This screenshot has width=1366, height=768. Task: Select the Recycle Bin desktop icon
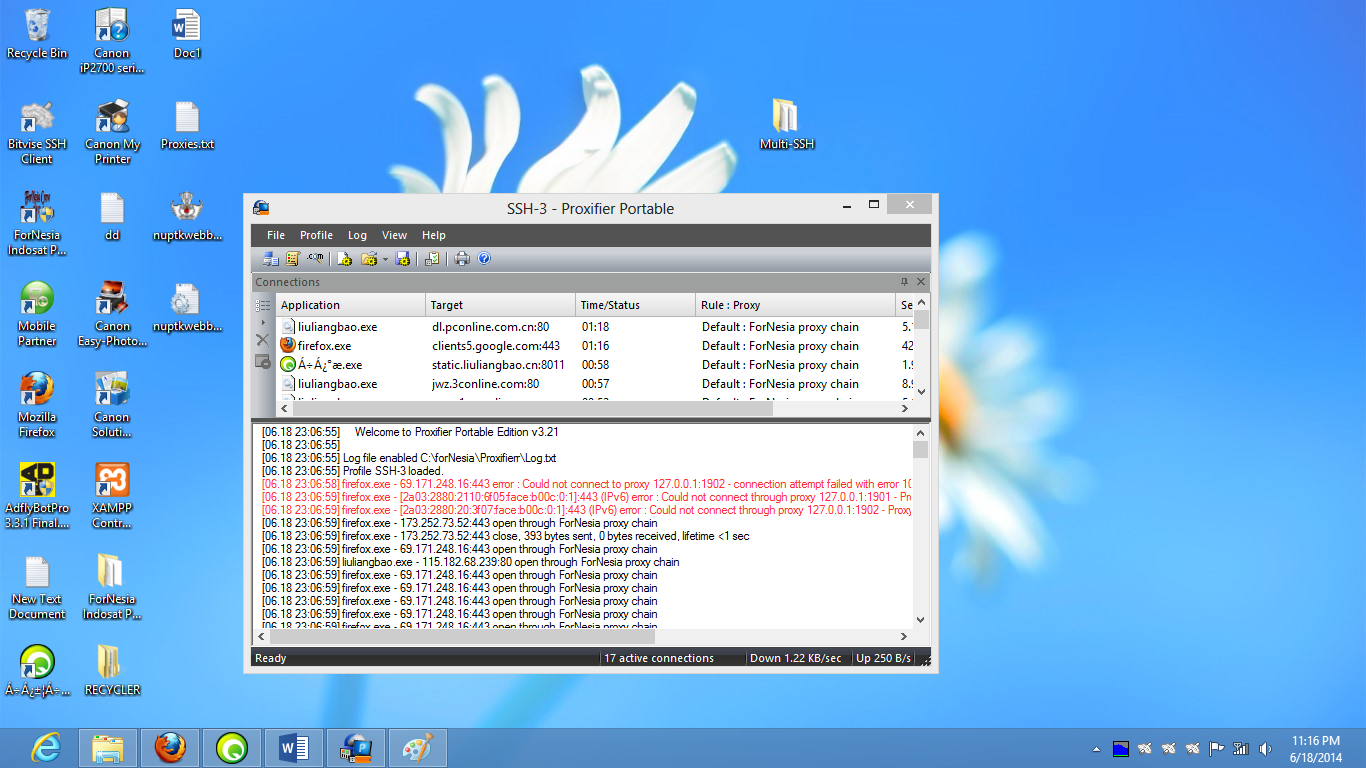click(x=37, y=33)
